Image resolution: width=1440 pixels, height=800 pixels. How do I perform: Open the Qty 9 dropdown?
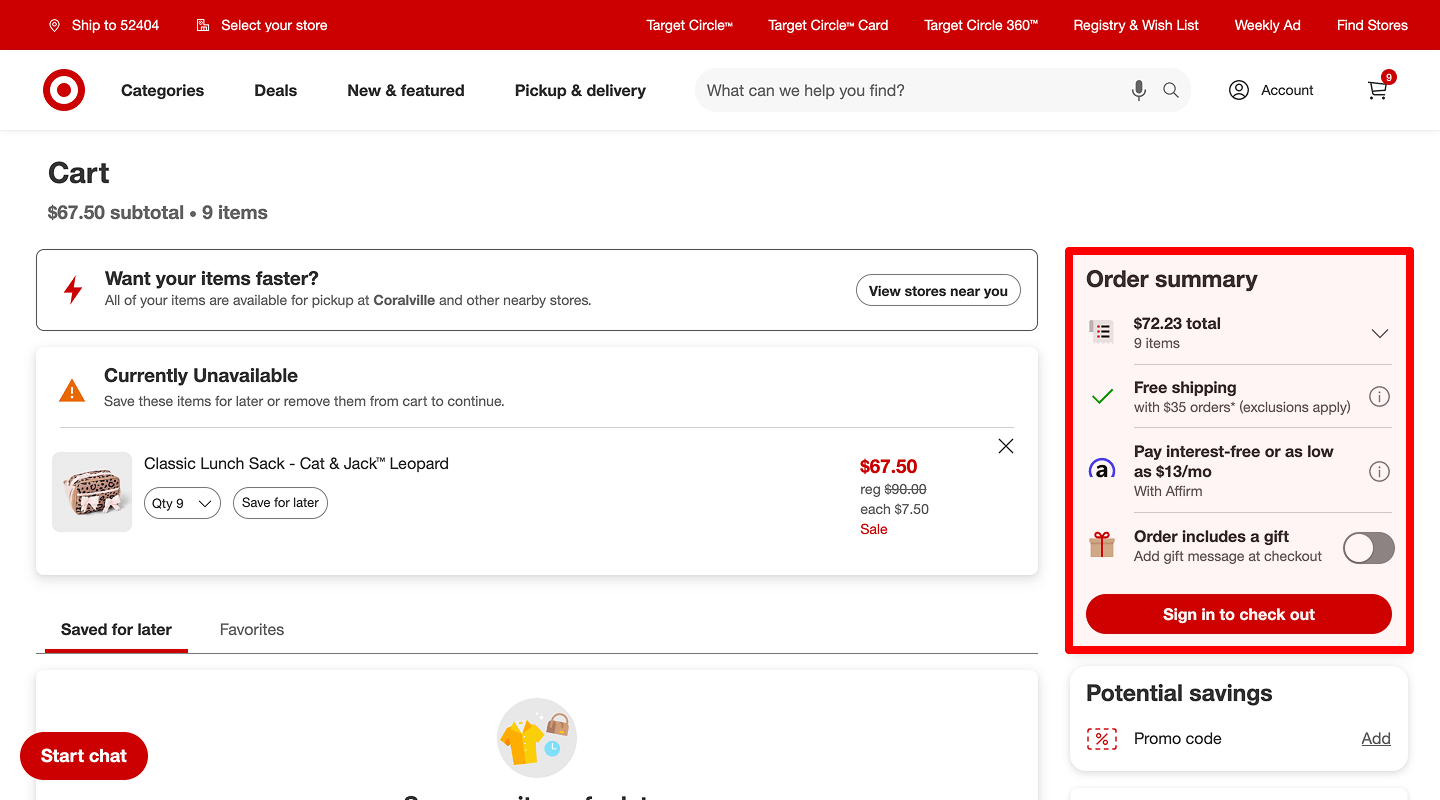coord(182,503)
